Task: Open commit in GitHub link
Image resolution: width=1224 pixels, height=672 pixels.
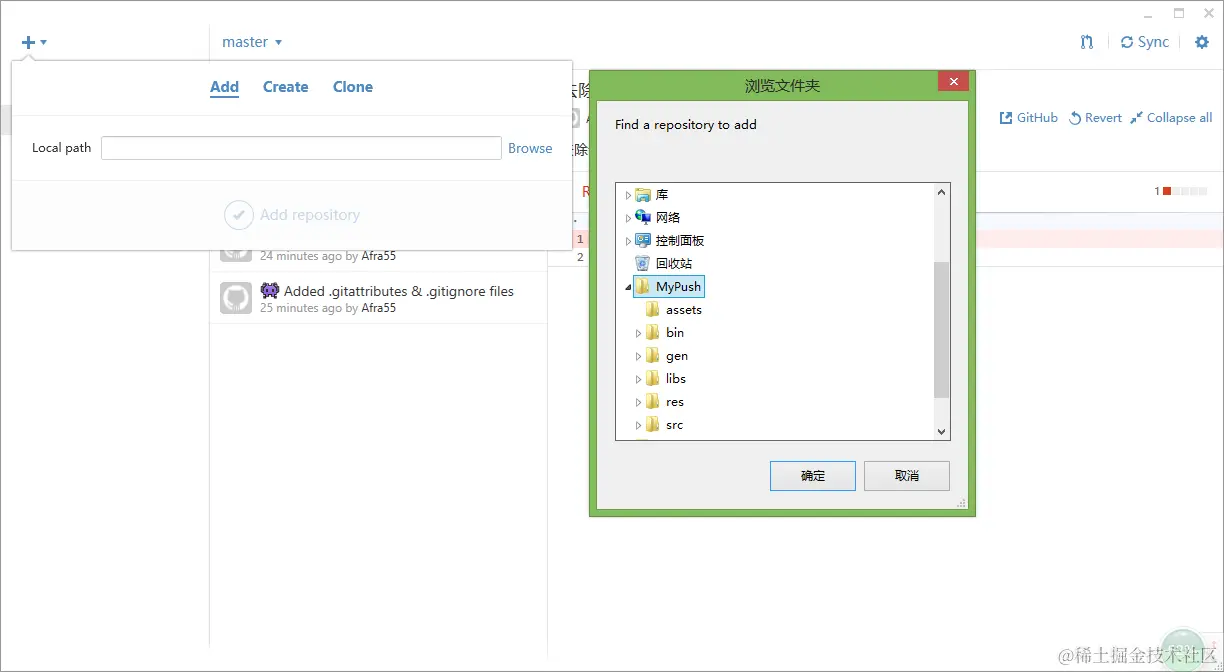Action: point(1029,118)
